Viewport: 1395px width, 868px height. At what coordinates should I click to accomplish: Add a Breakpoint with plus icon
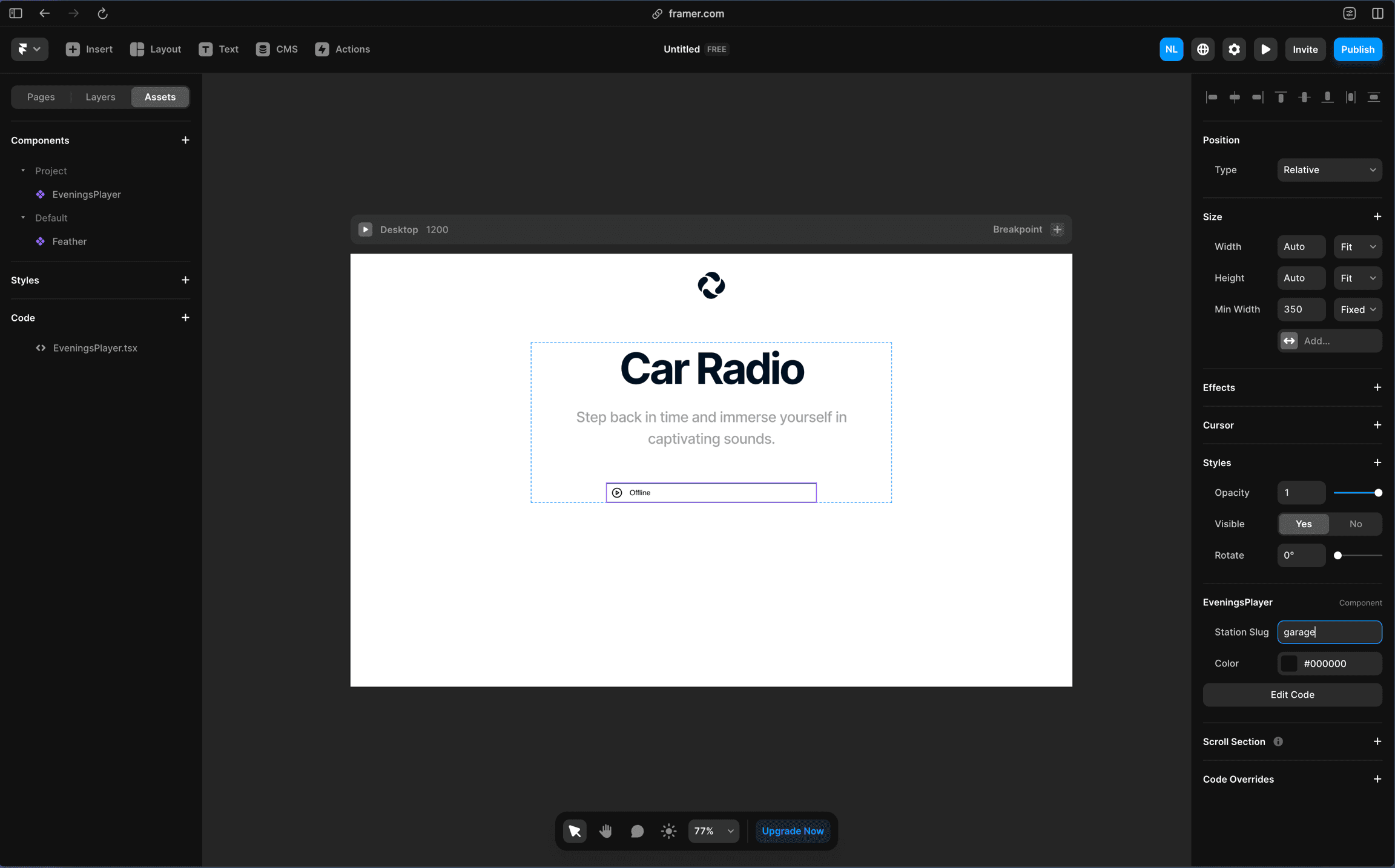tap(1057, 229)
